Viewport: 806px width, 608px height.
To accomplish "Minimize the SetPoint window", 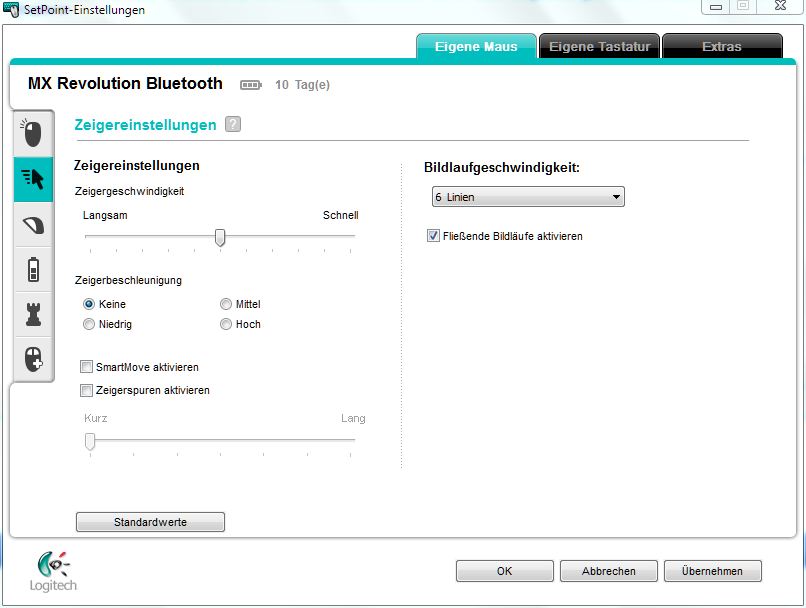I will coord(716,7).
